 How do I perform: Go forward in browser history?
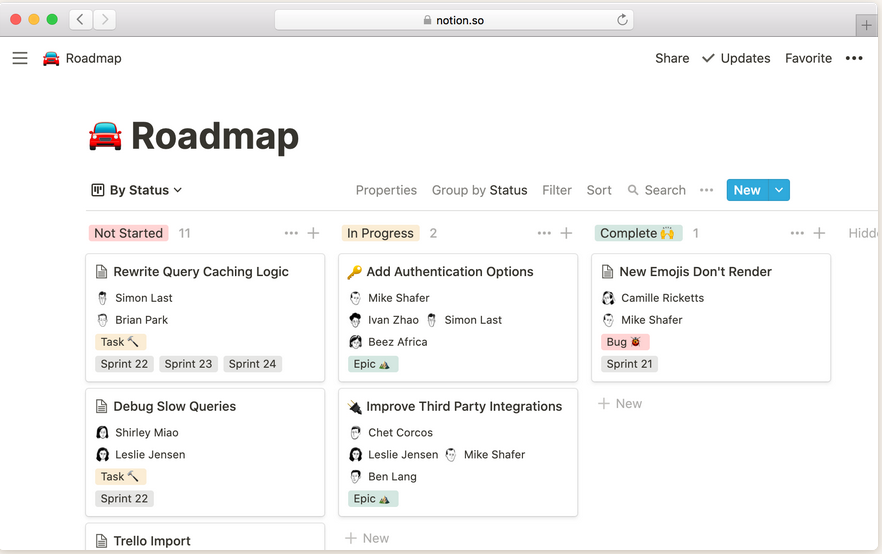(x=105, y=20)
